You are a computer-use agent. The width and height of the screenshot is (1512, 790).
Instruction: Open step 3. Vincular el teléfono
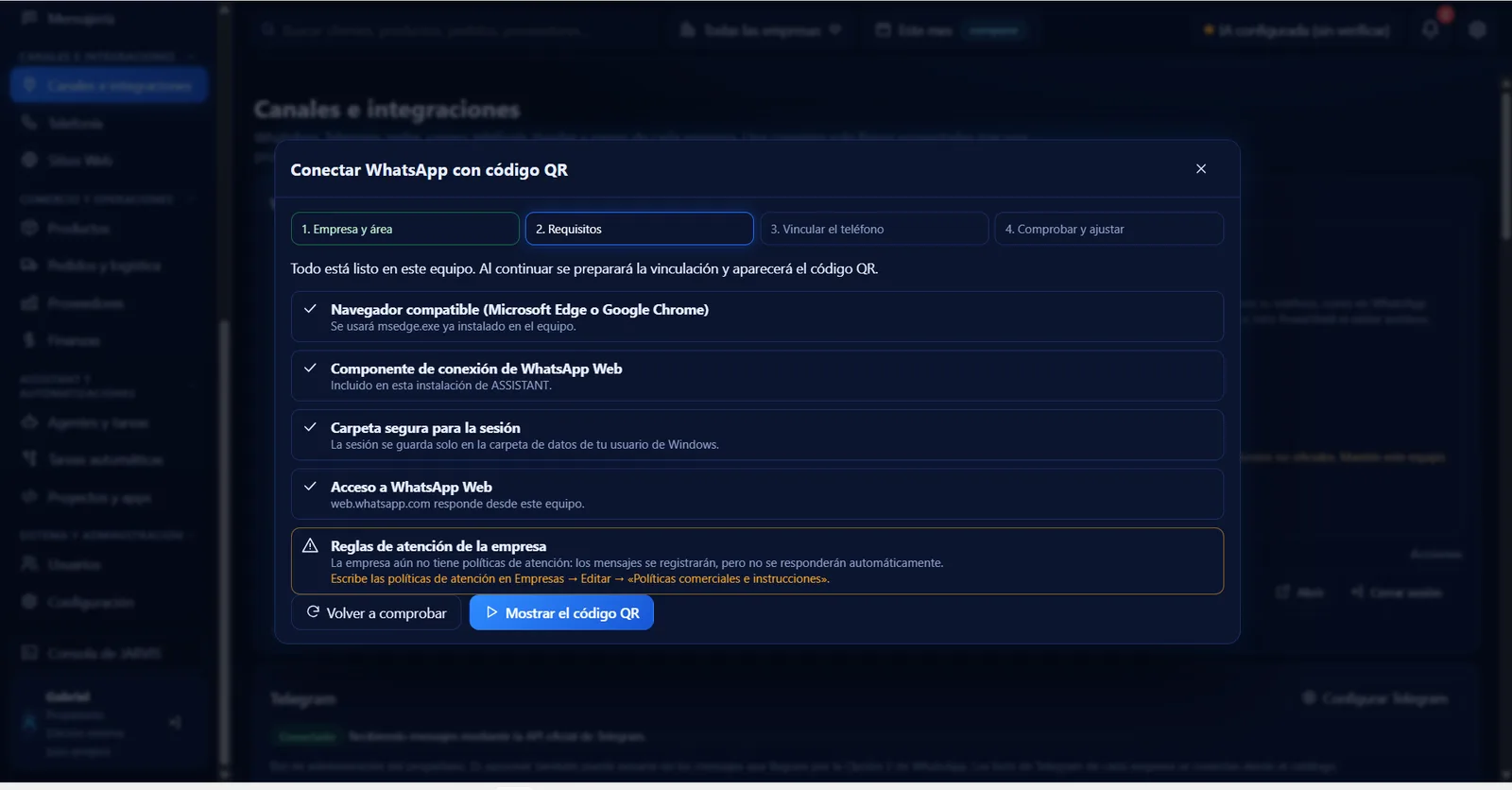[874, 229]
